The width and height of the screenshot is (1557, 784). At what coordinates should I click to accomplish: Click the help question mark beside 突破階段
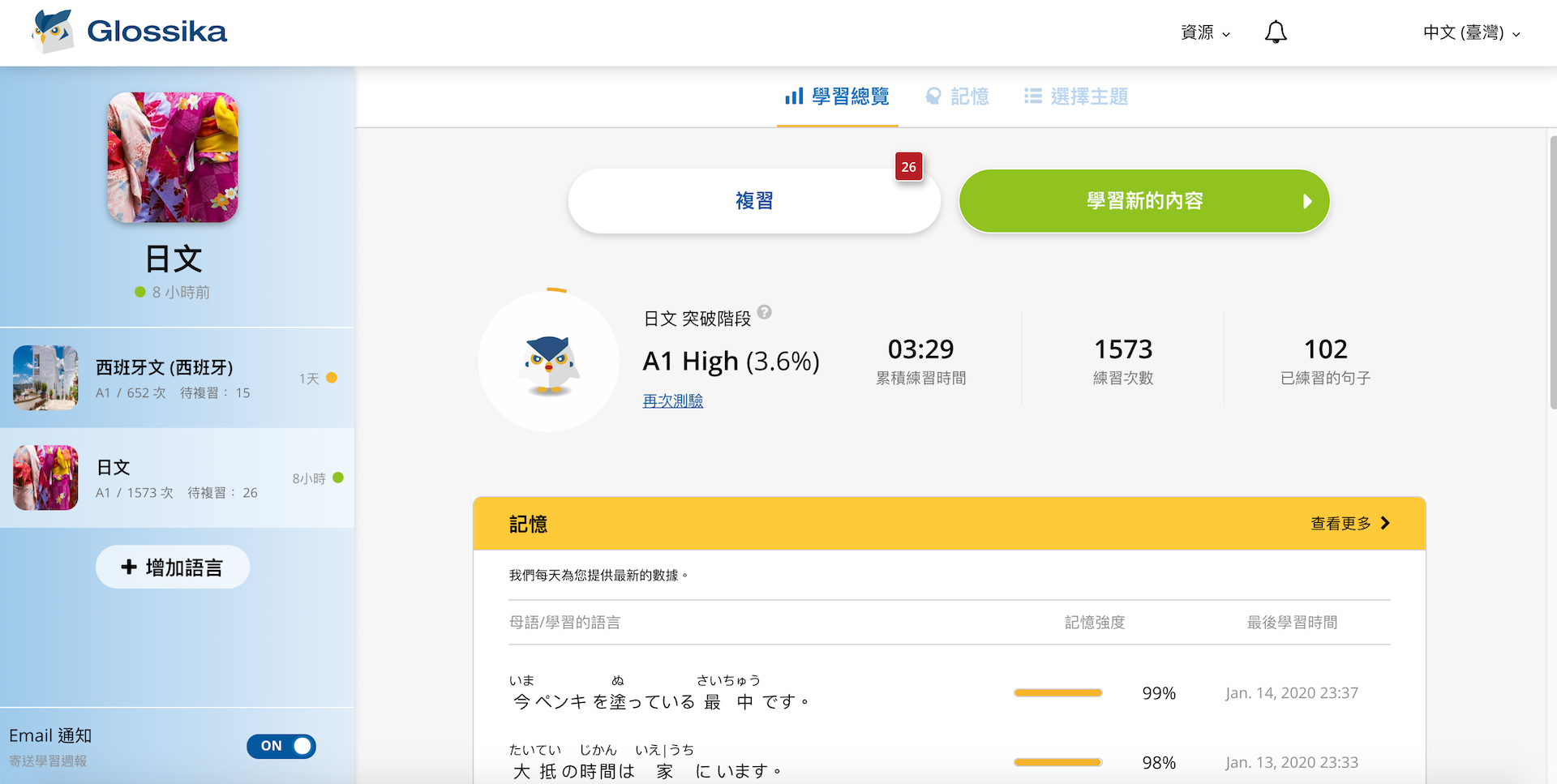pyautogui.click(x=765, y=312)
